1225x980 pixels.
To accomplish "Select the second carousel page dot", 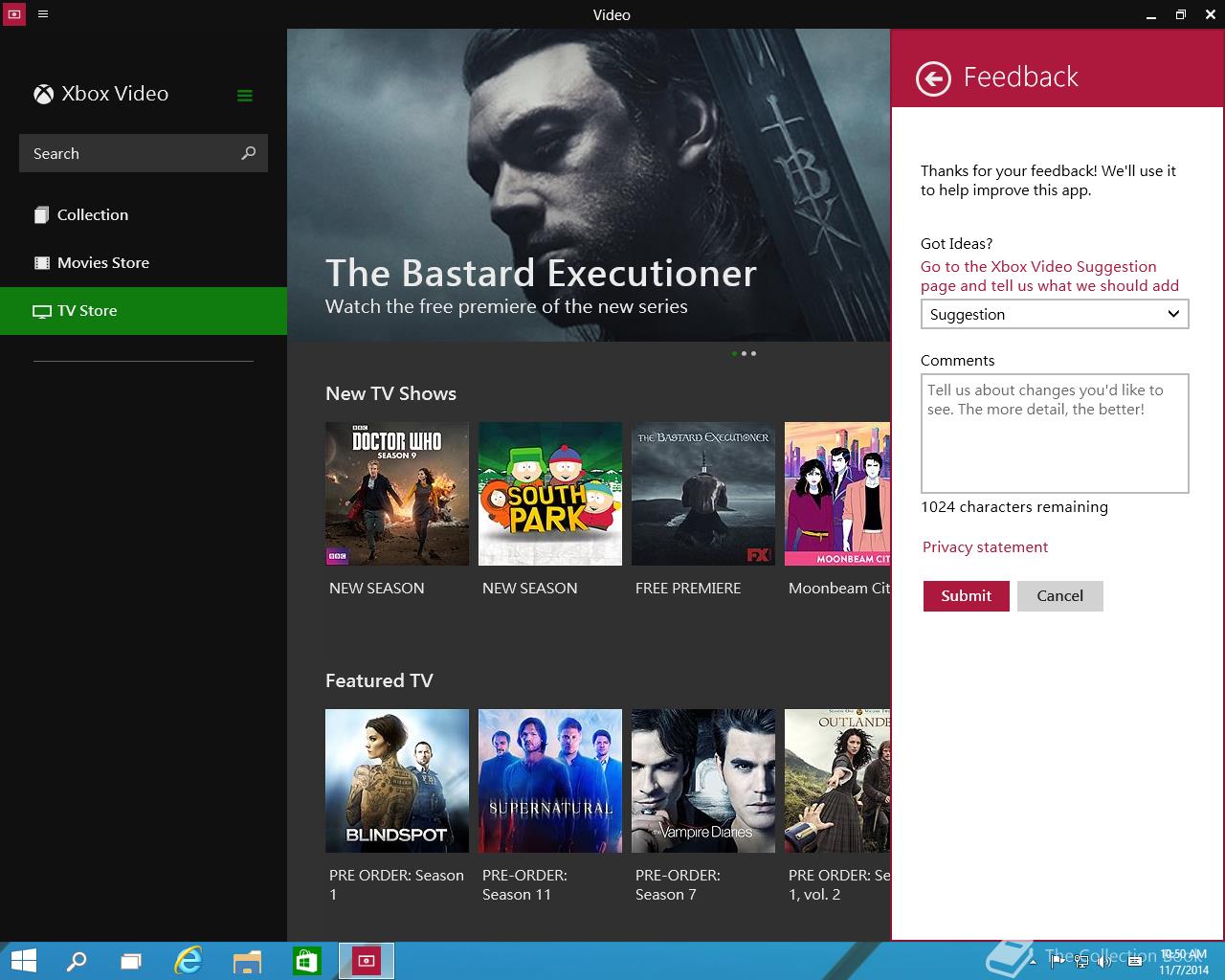I will click(x=745, y=354).
